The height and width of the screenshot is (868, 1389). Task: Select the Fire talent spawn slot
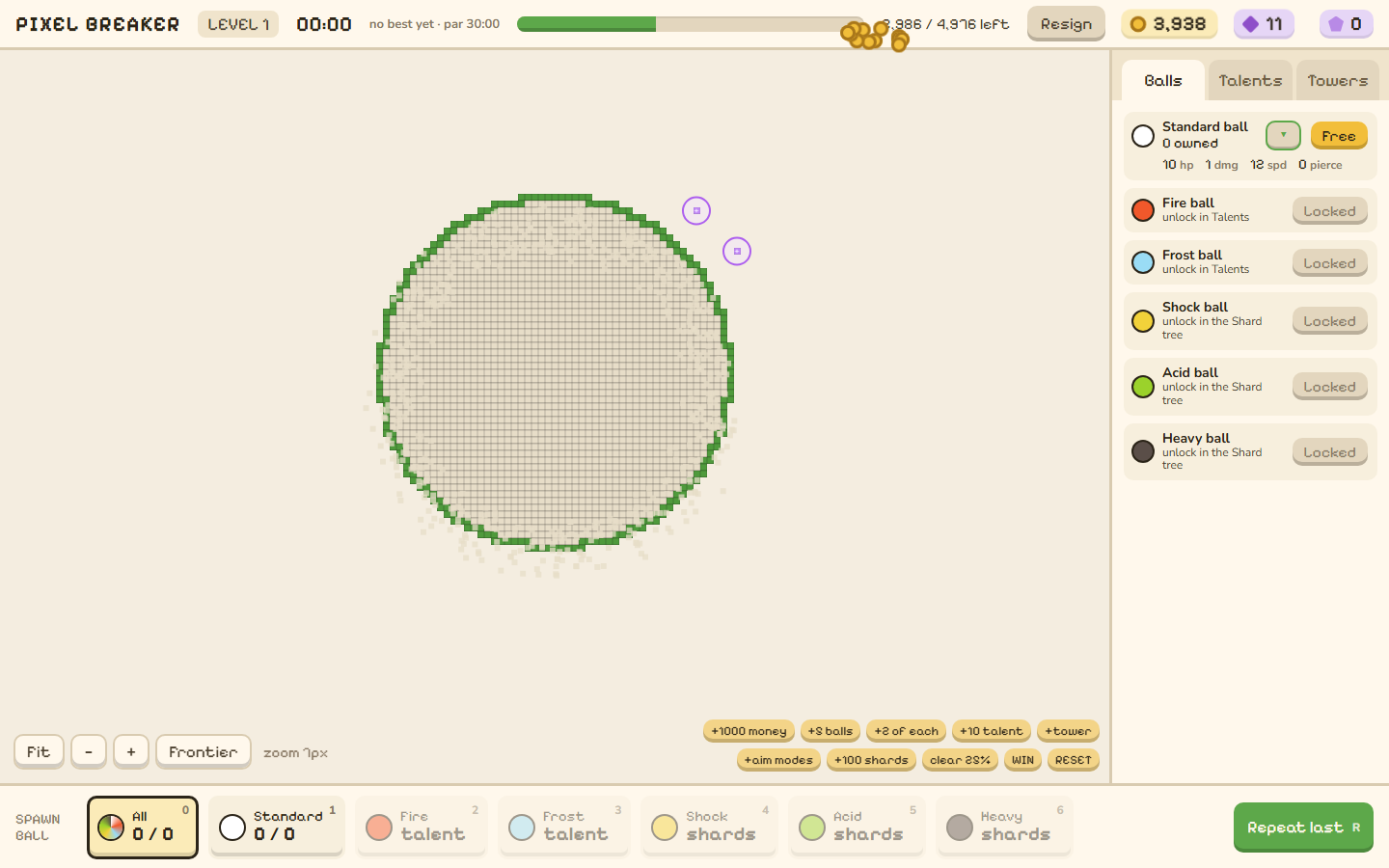[421, 826]
